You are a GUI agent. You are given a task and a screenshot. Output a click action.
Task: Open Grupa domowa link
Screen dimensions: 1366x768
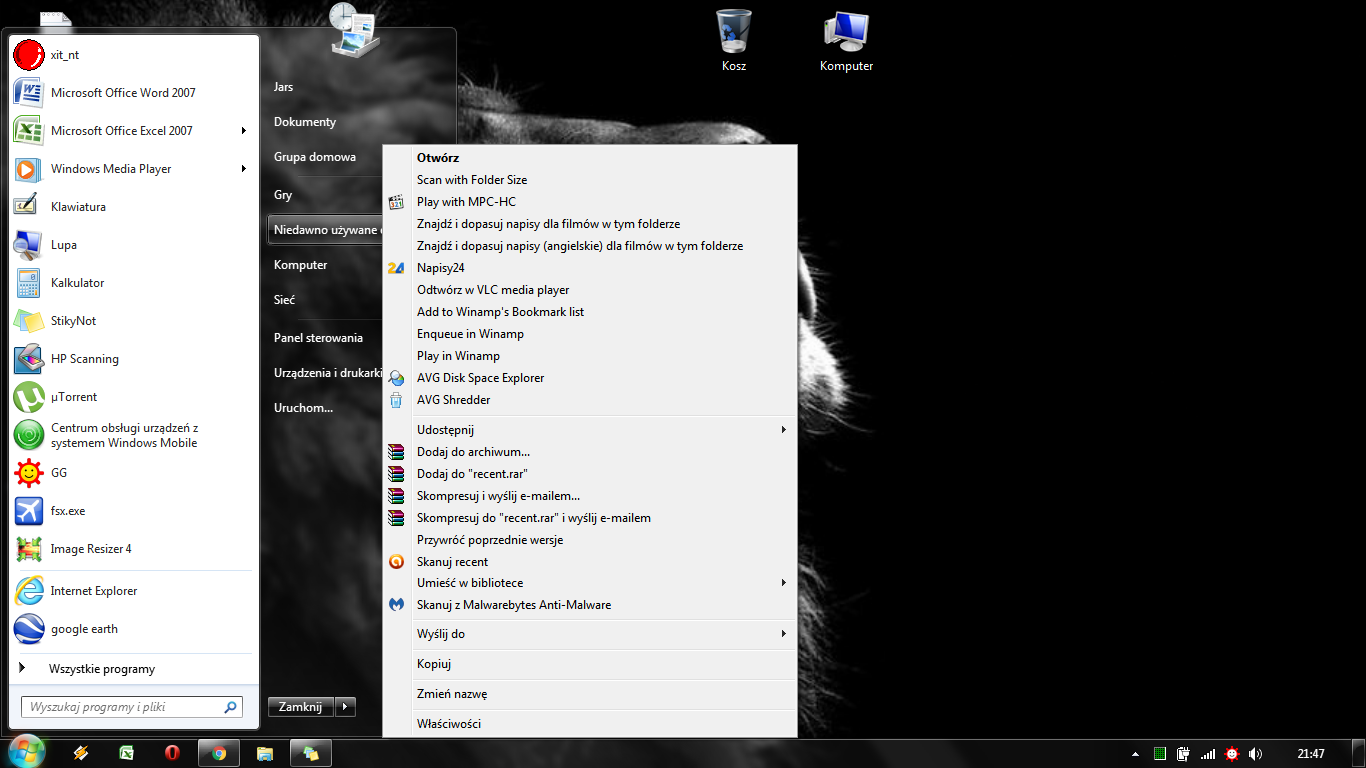(315, 157)
